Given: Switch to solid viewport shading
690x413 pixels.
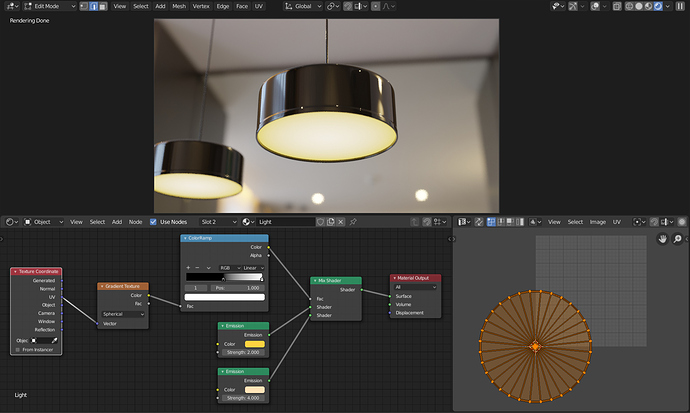Looking at the screenshot, I should pos(639,6).
